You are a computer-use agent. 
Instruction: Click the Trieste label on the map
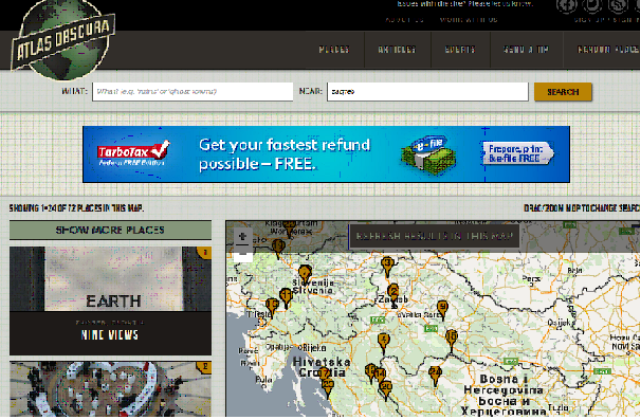click(259, 314)
